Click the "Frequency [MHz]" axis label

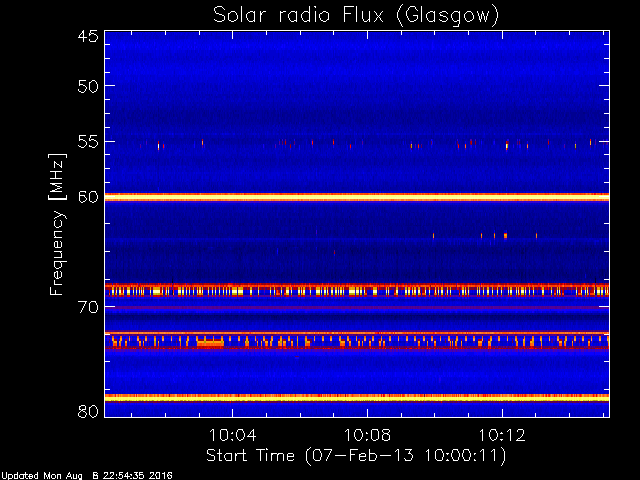(x=57, y=224)
